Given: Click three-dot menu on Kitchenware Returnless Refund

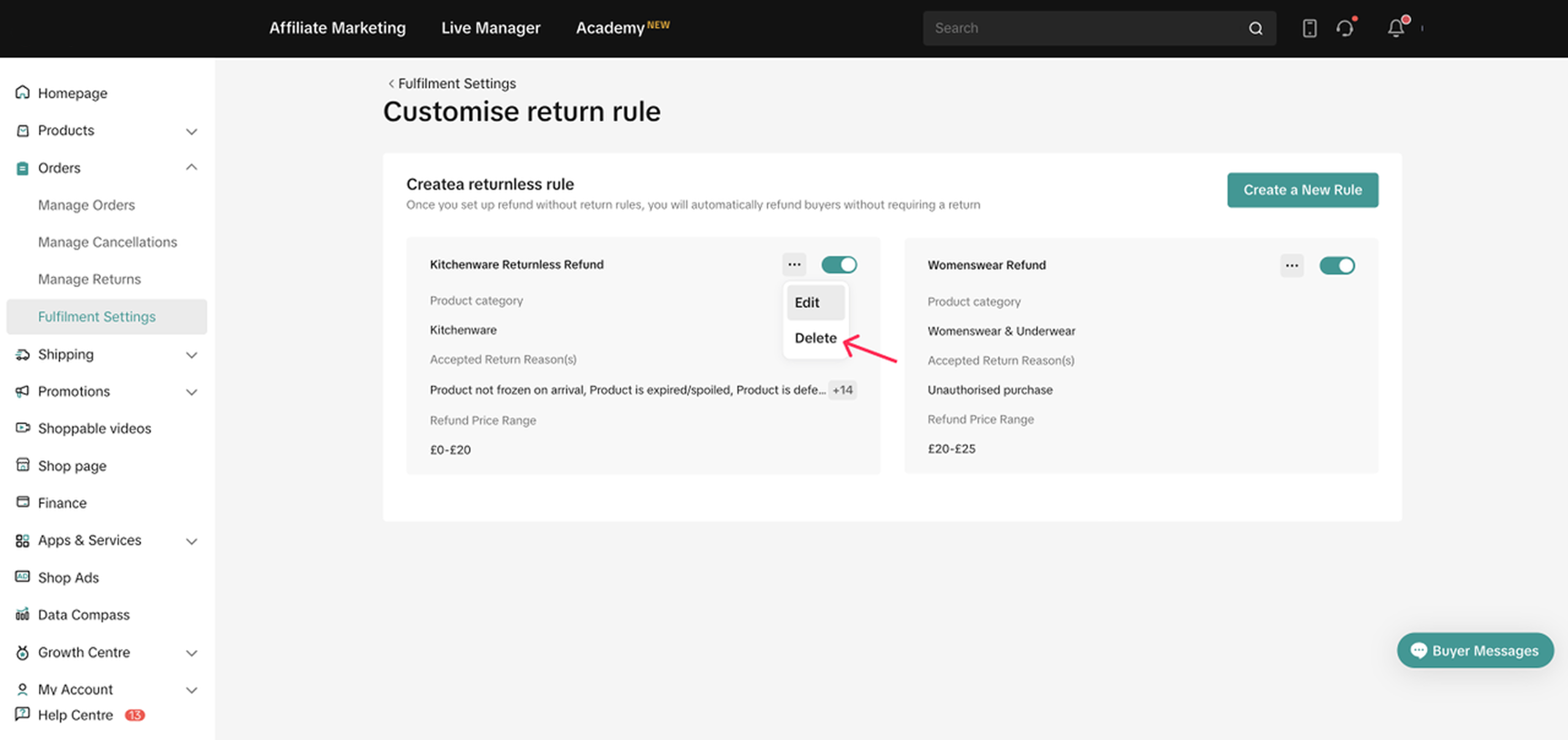Looking at the screenshot, I should click(794, 265).
